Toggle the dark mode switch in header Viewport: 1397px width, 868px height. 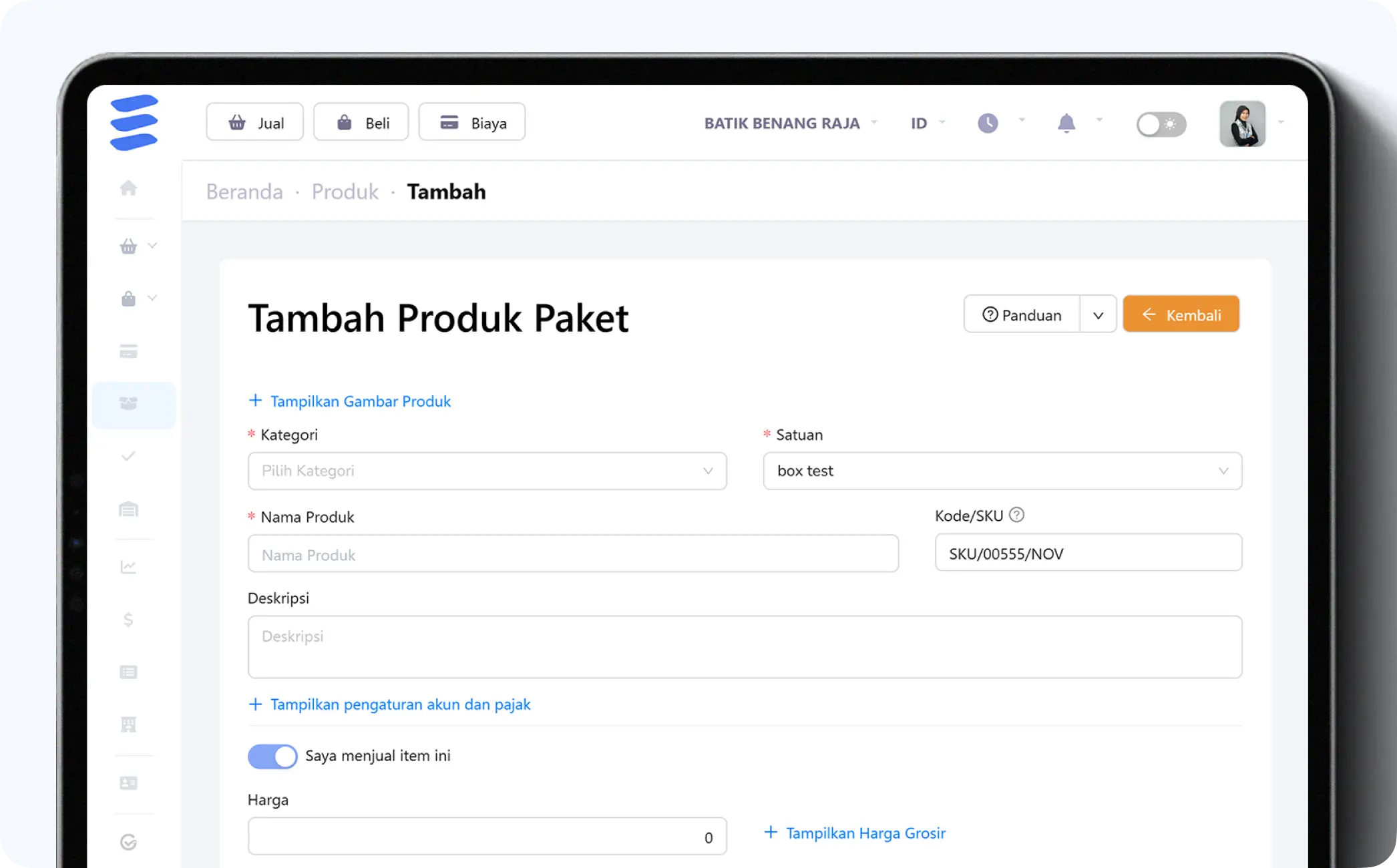point(1160,122)
